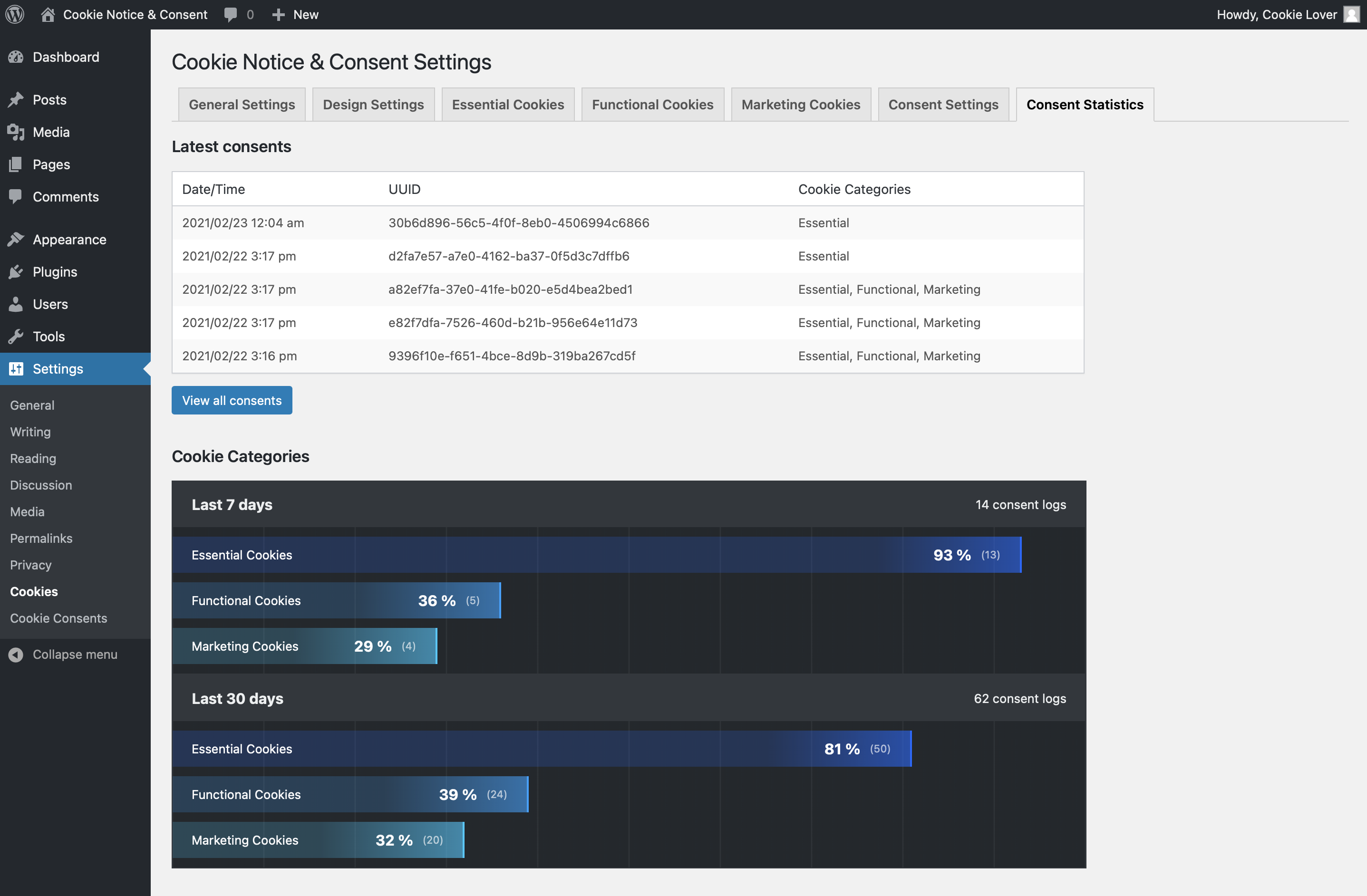Click the Essential Cookies 93 % bar
This screenshot has width=1367, height=896.
pos(597,555)
